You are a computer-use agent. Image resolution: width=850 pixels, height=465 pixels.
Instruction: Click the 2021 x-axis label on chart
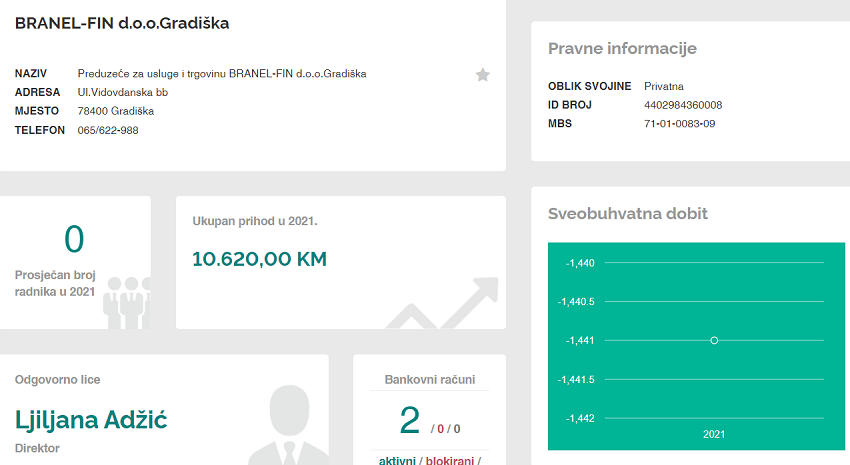[714, 435]
